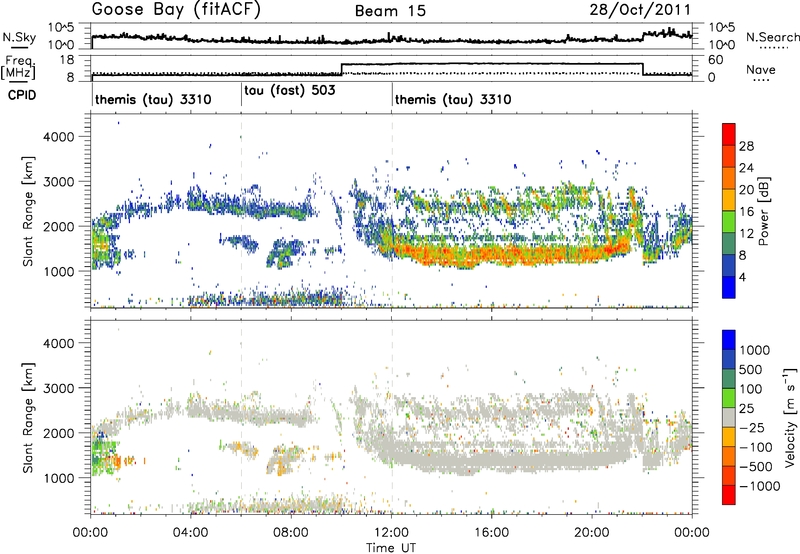Click the dashed CPID boundary line at 12:00 in the power panel

[x=392, y=210]
